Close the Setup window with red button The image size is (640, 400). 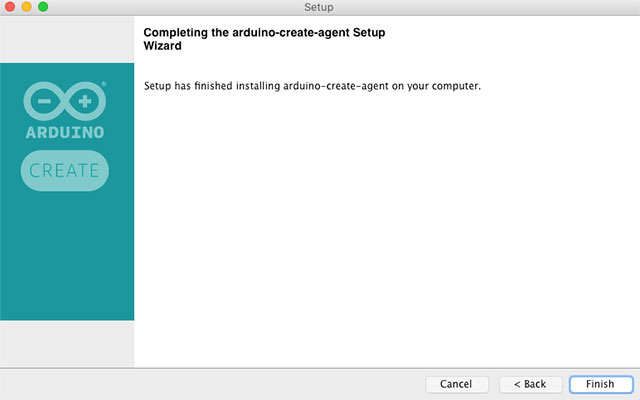click(x=12, y=8)
